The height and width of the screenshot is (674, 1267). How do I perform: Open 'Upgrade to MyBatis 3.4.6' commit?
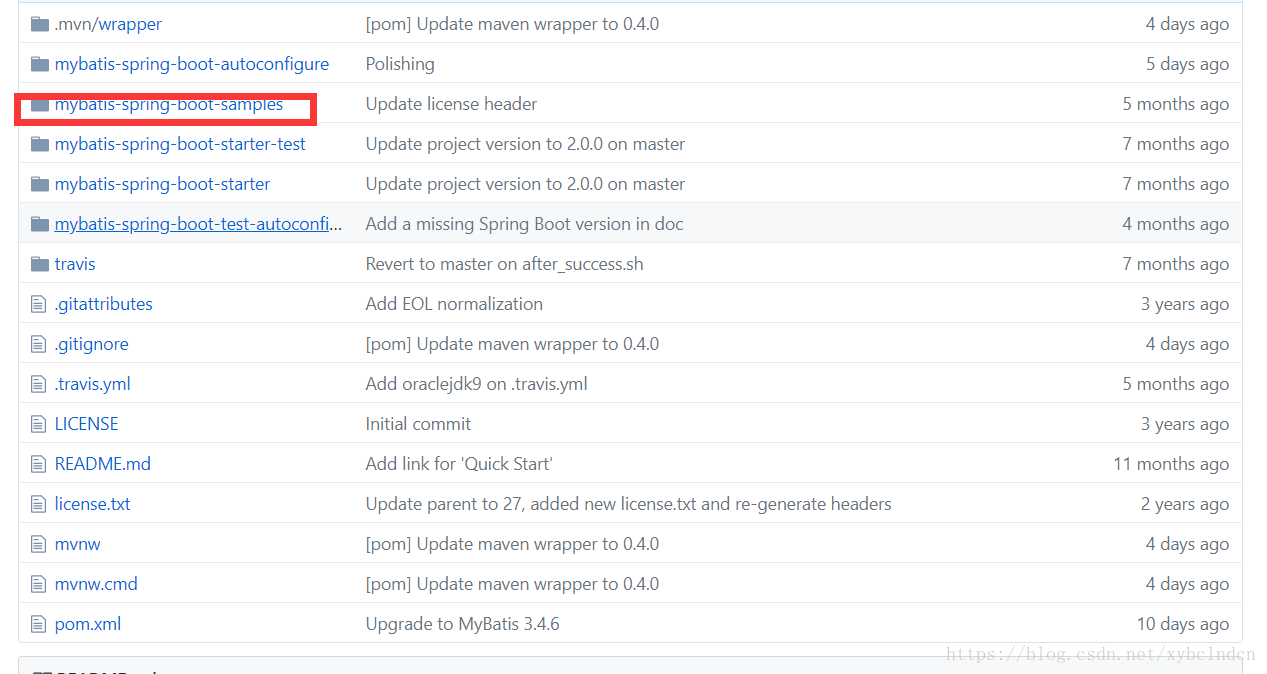click(x=463, y=624)
